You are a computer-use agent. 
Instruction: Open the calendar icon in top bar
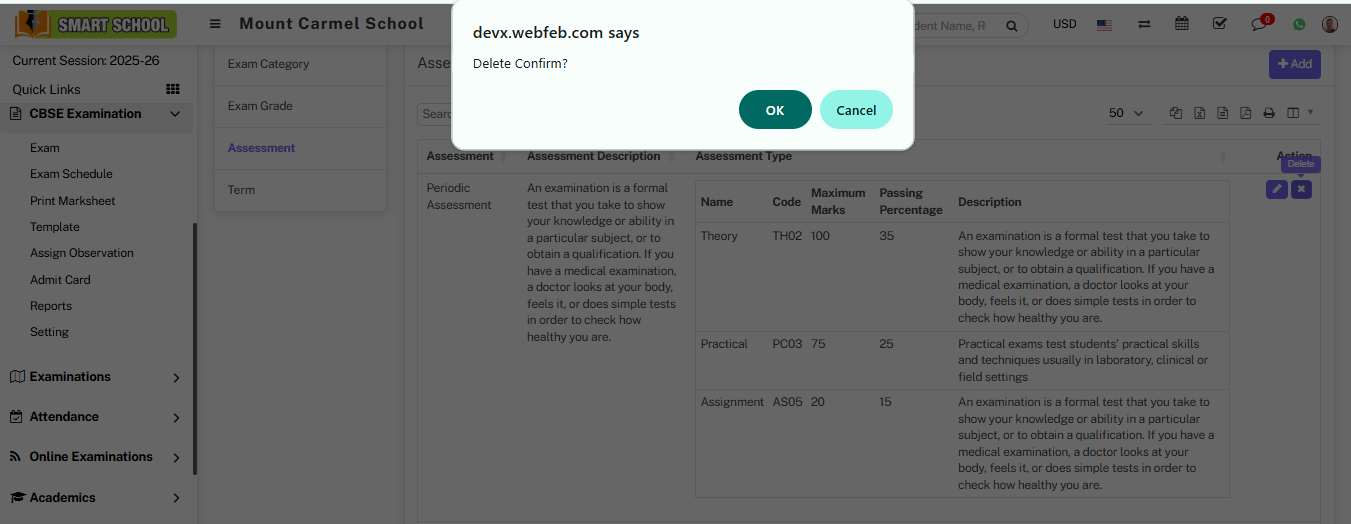1182,24
